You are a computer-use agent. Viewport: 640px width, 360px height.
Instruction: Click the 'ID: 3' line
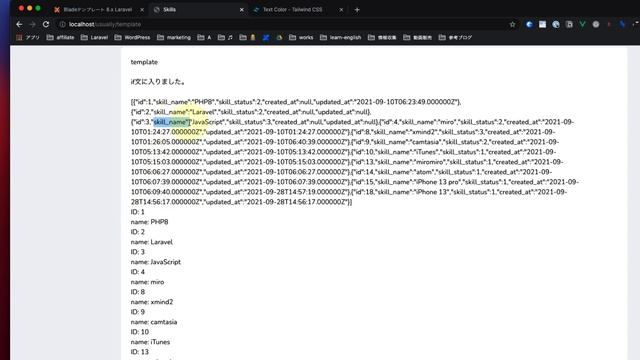pos(138,252)
